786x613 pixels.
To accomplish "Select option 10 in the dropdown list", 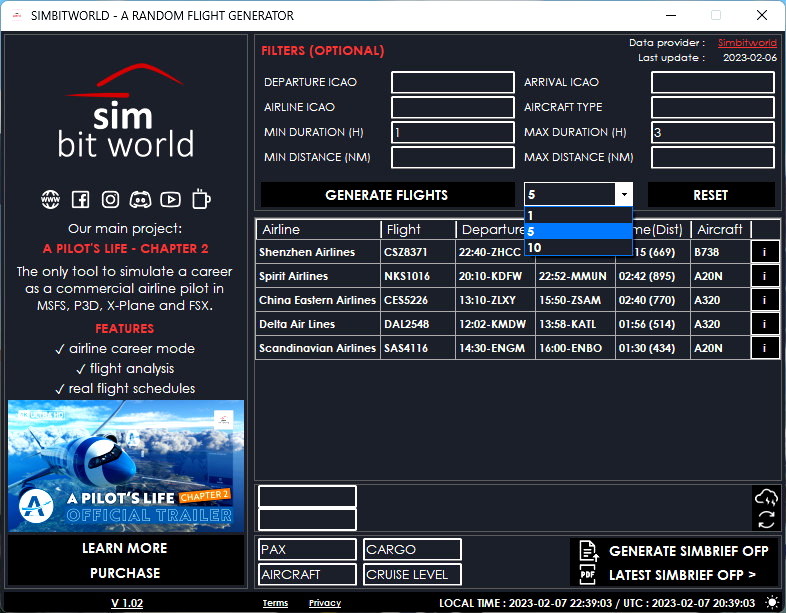I will point(578,247).
